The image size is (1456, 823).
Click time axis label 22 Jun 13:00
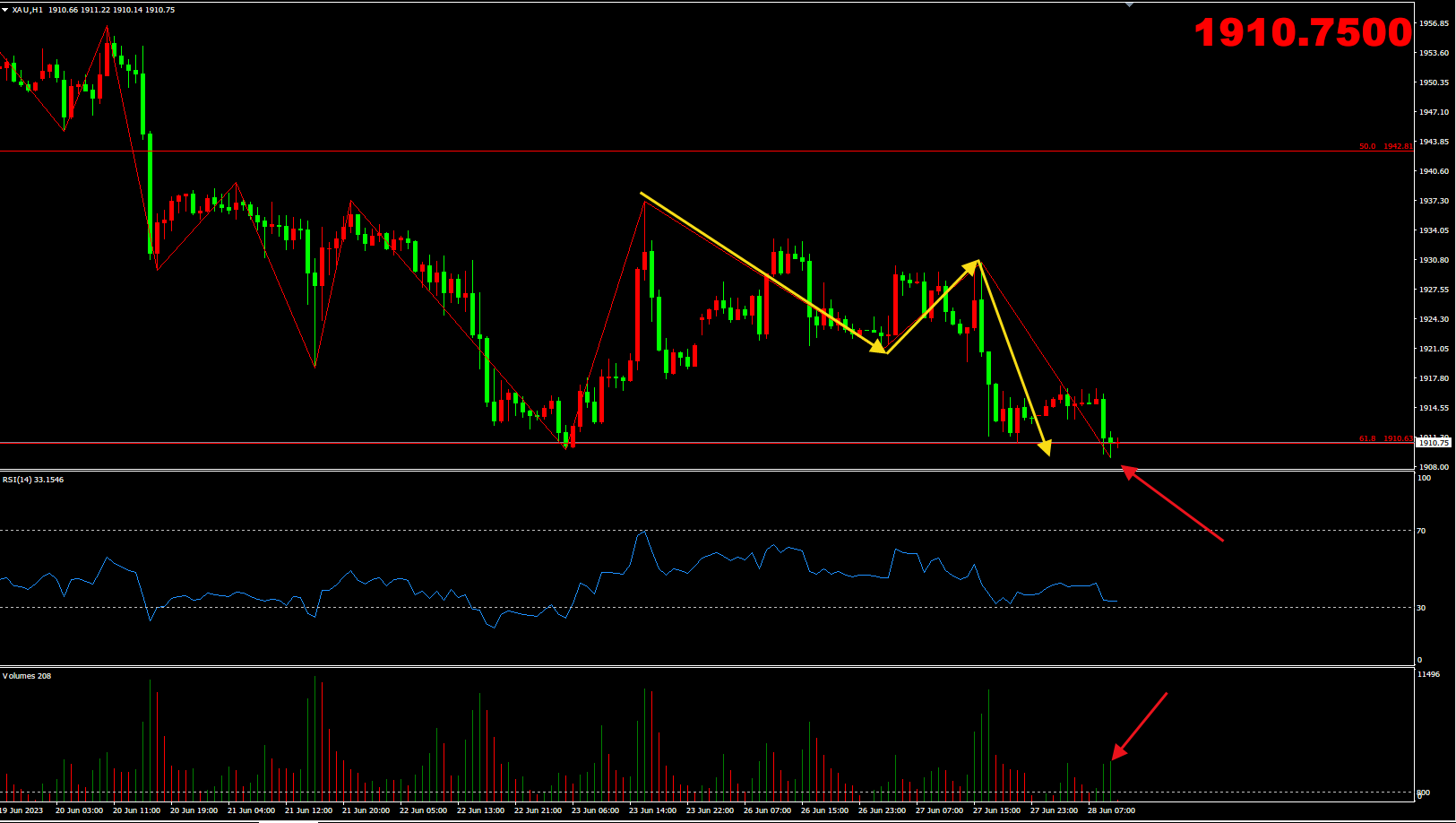tap(480, 810)
